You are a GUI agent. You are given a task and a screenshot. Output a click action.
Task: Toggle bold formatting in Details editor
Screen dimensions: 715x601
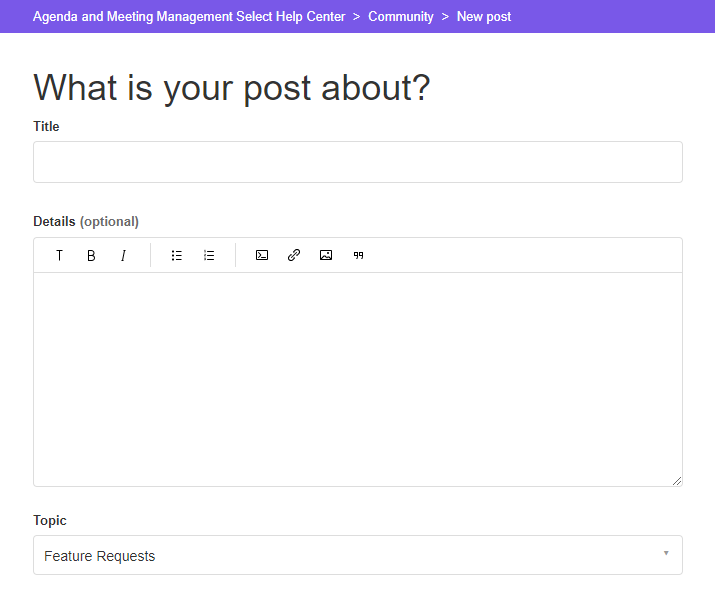point(91,255)
